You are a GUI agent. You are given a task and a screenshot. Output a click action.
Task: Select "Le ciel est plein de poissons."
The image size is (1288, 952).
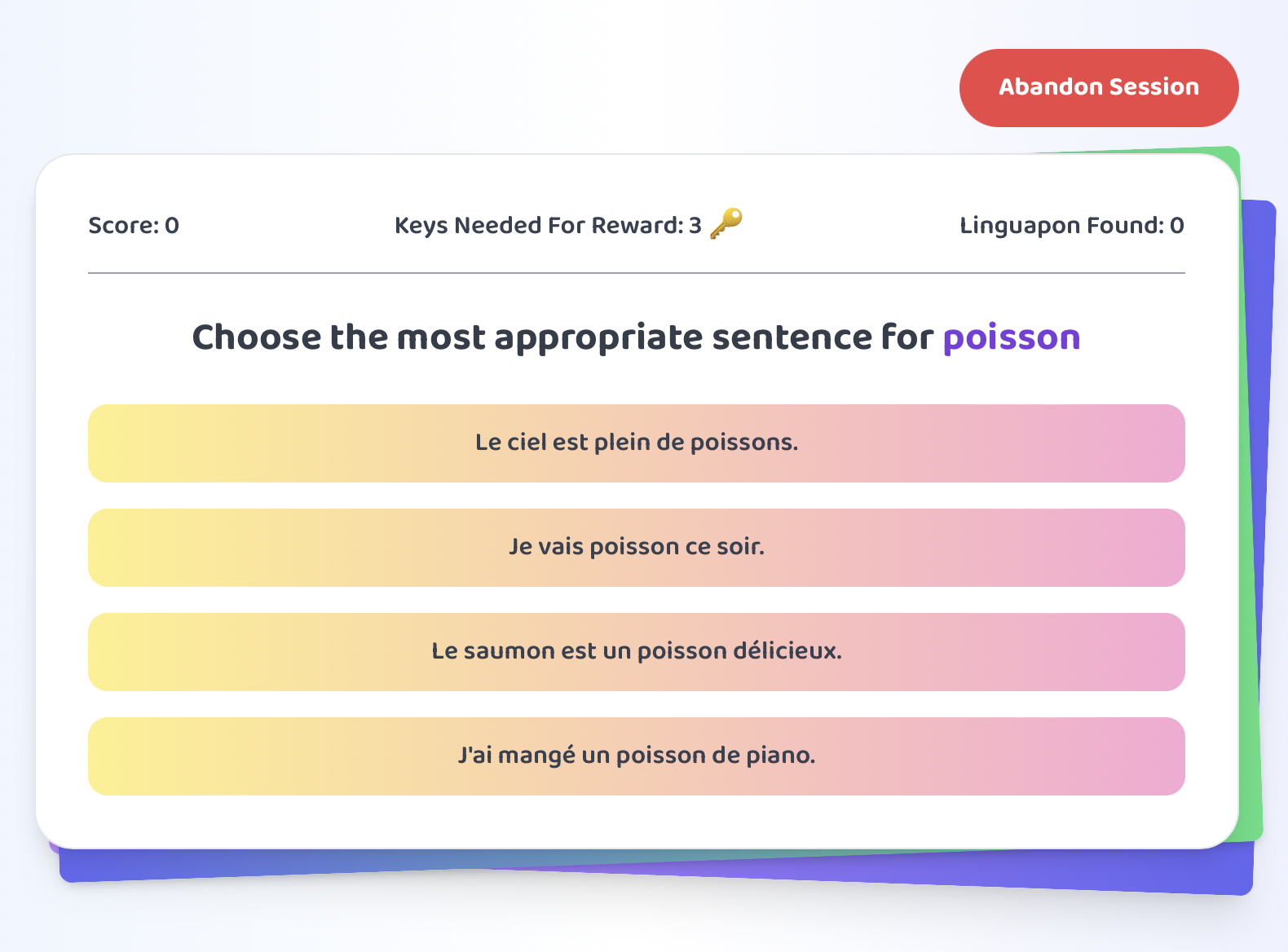(637, 443)
